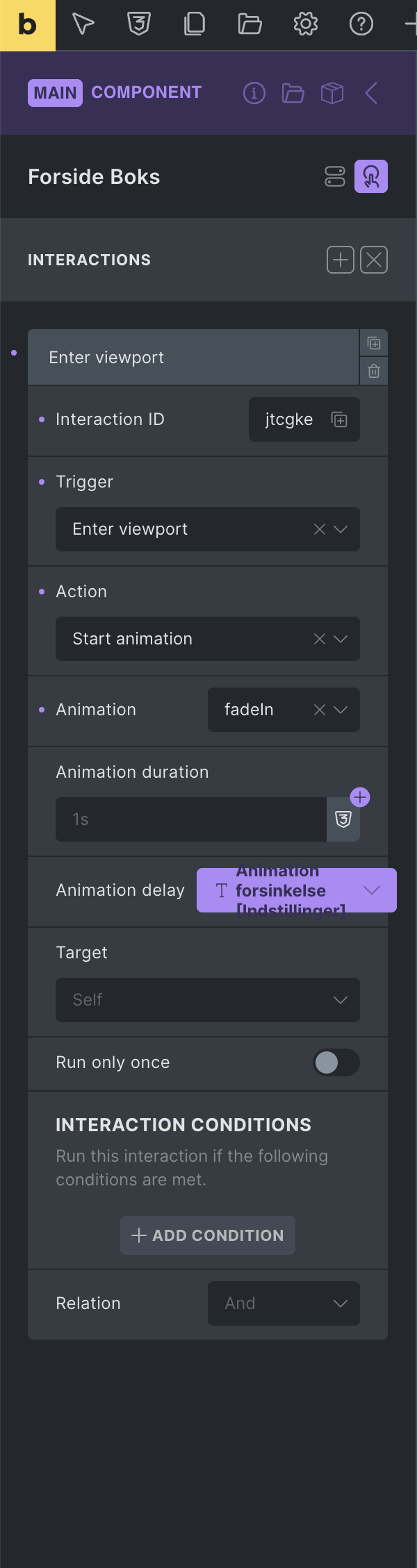Collapse the Enter viewport interaction header

point(193,357)
